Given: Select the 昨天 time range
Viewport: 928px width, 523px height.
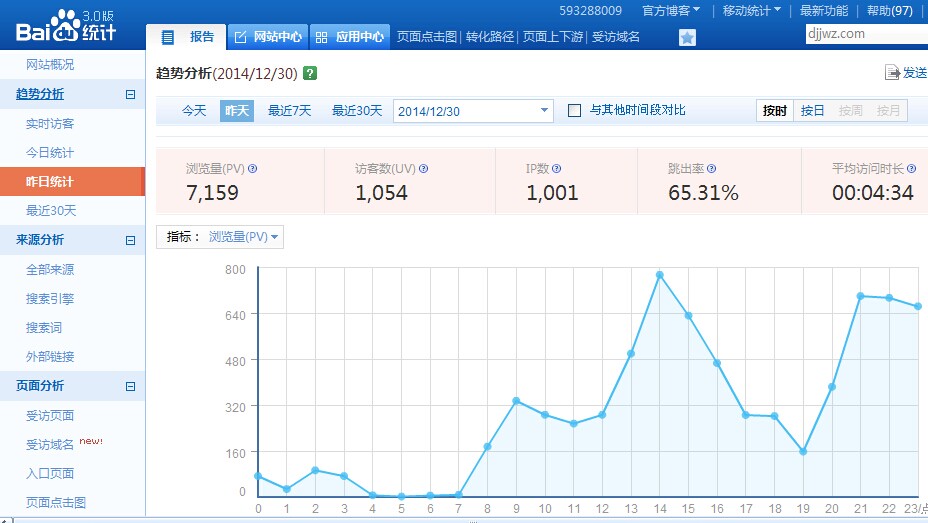Looking at the screenshot, I should [237, 111].
